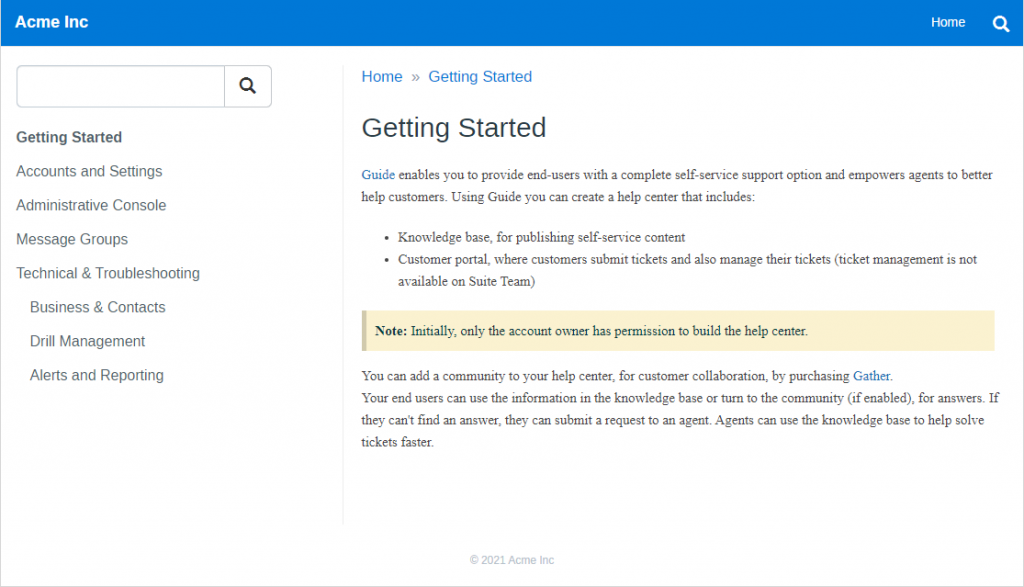Select the Acme Inc logo text
This screenshot has width=1024, height=587.
[51, 21]
